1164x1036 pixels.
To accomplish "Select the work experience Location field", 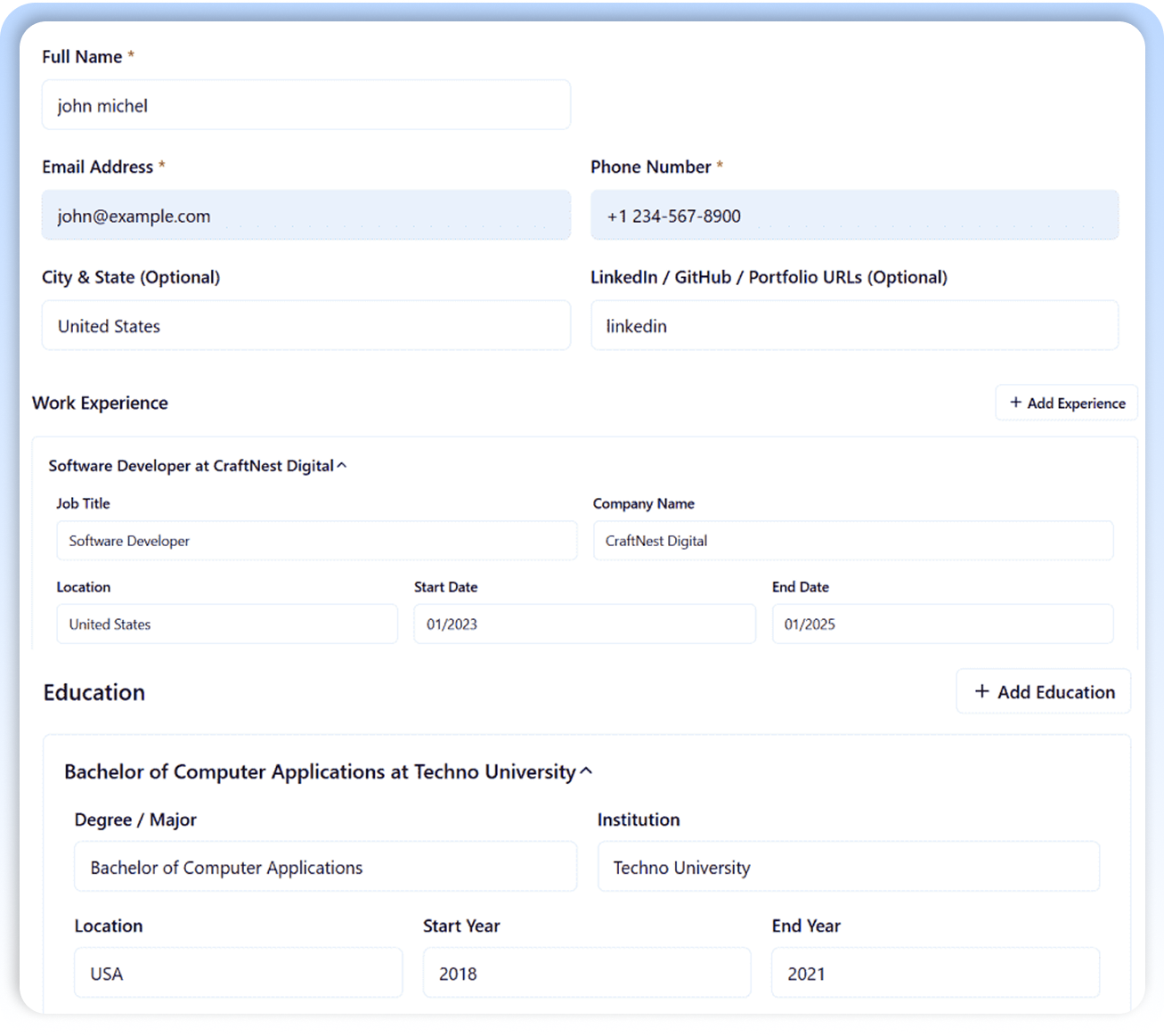I will tap(226, 624).
